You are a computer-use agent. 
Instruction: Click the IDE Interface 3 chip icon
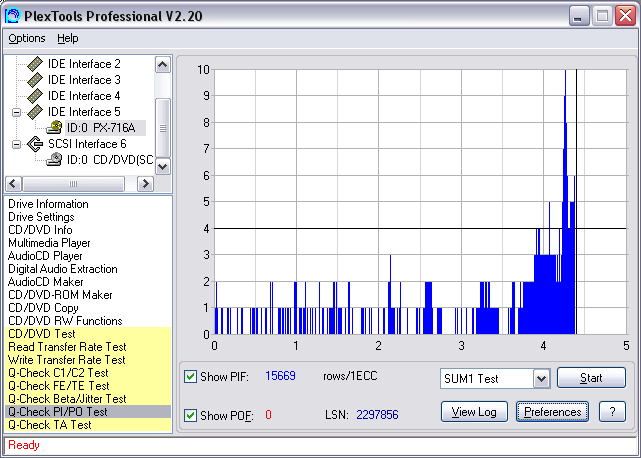point(35,80)
